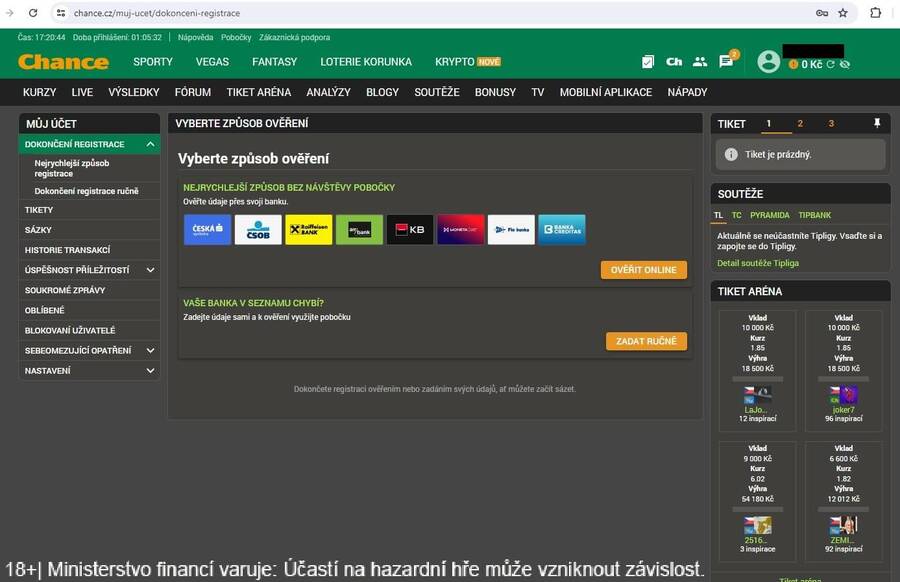900x582 pixels.
Task: Open VÝSLEDKY page
Action: (134, 92)
